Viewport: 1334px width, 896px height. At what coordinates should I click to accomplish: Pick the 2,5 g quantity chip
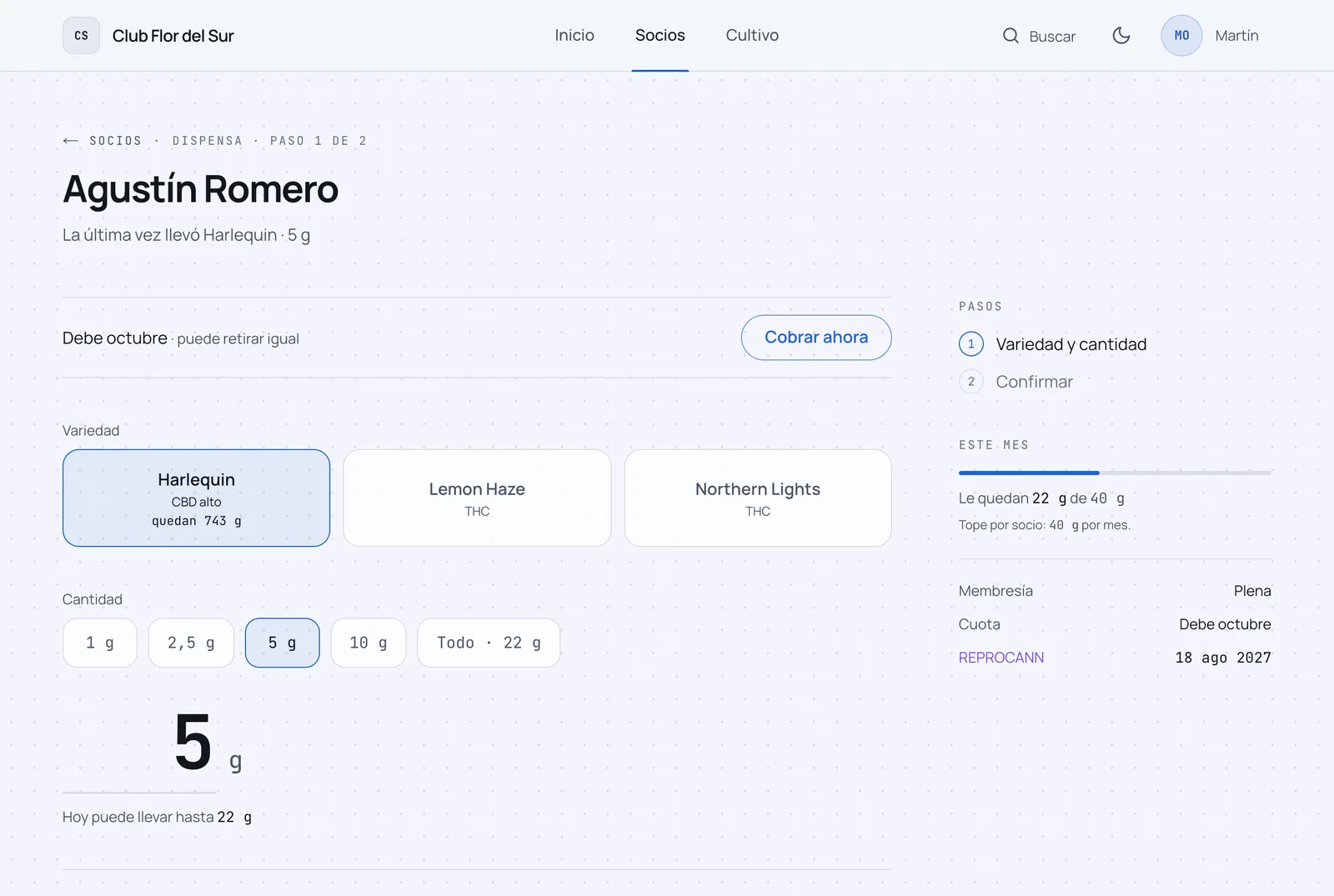pos(191,643)
